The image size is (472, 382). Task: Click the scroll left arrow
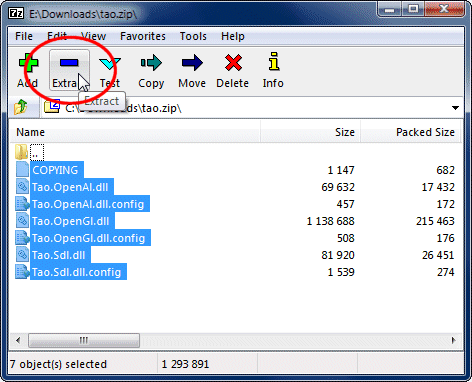(x=18, y=340)
